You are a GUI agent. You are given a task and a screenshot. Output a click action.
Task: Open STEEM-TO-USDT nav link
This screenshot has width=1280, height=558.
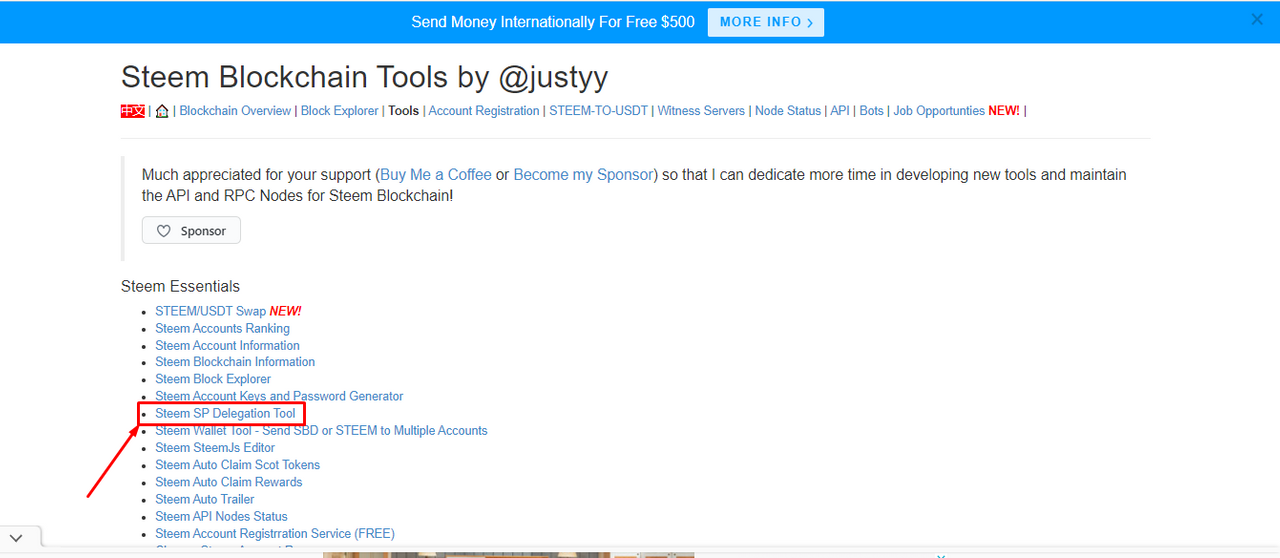click(598, 111)
